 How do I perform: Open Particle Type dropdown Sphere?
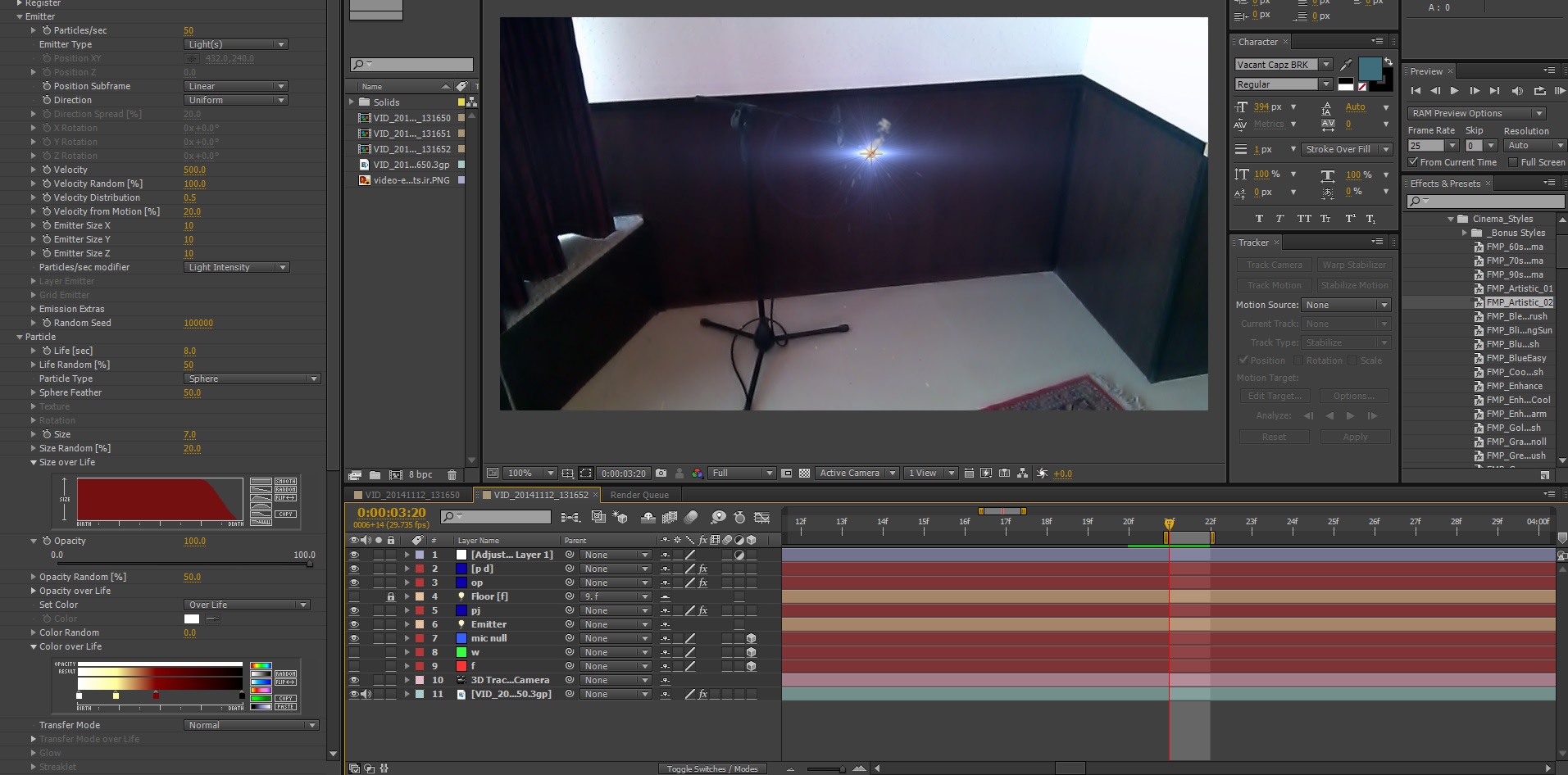pyautogui.click(x=252, y=378)
